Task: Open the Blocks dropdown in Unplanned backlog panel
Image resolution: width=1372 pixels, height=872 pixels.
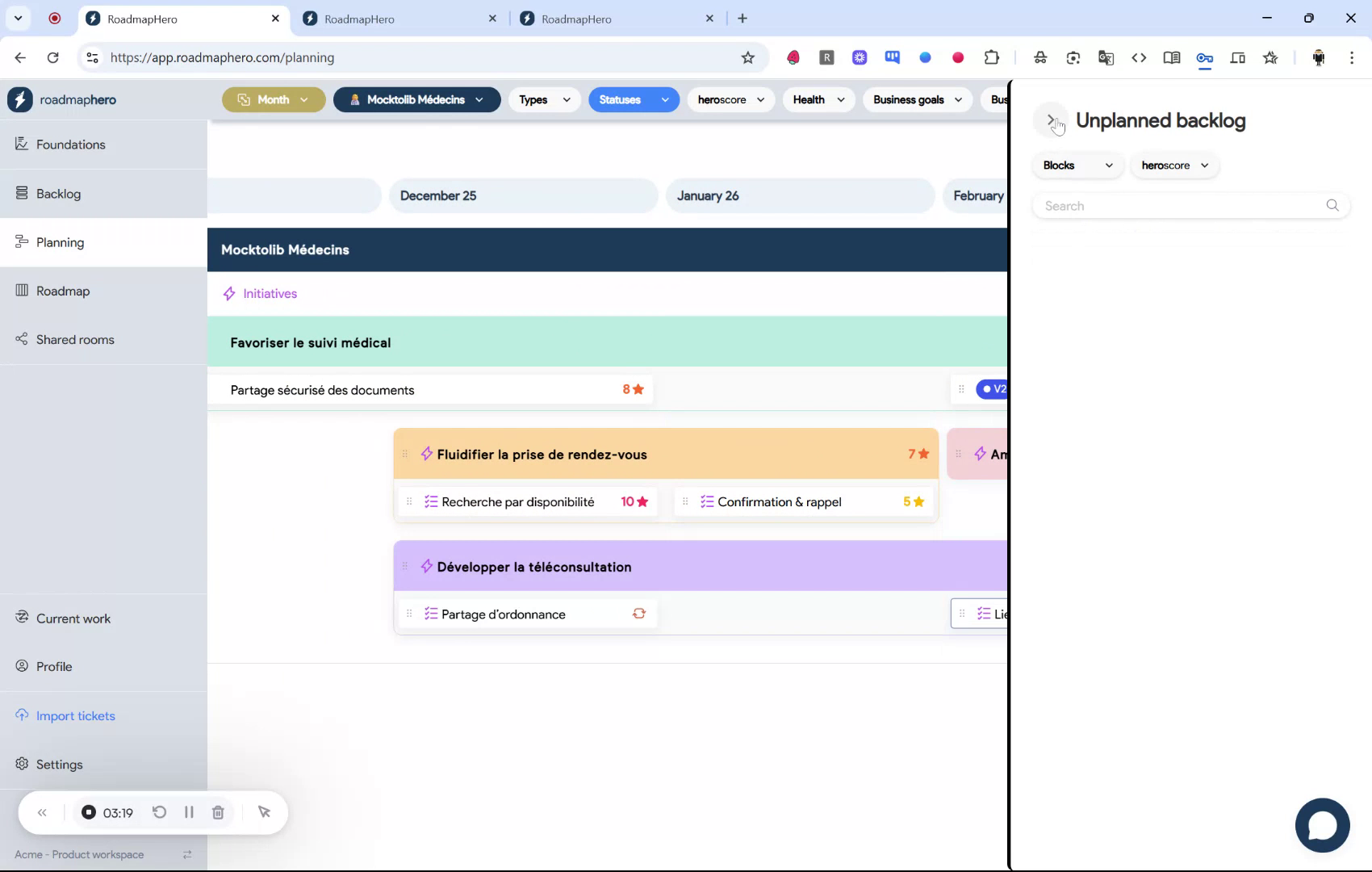Action: pyautogui.click(x=1077, y=165)
